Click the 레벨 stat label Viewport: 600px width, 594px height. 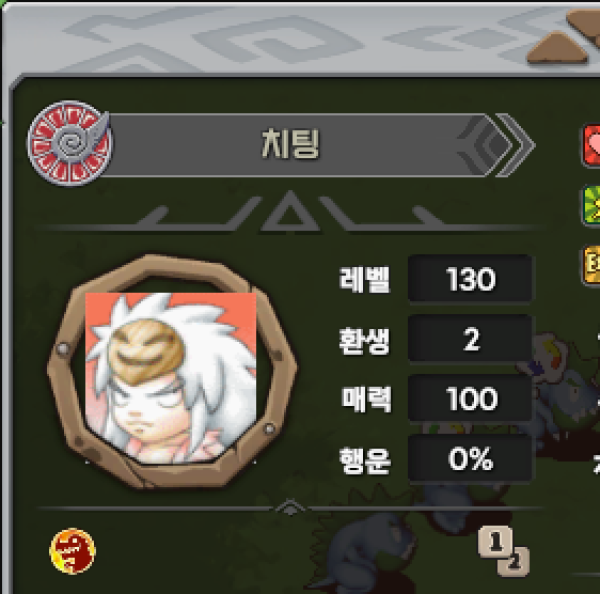(365, 280)
